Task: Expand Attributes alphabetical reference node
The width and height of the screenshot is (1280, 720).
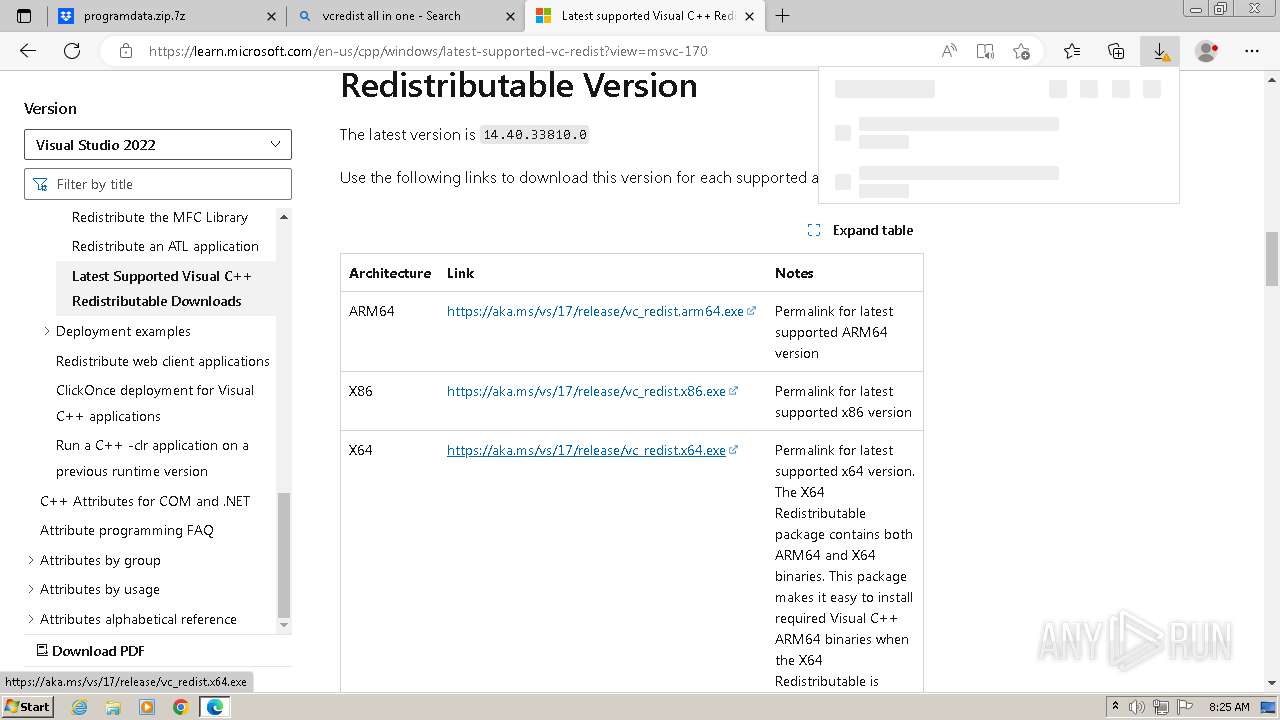Action: click(x=30, y=619)
